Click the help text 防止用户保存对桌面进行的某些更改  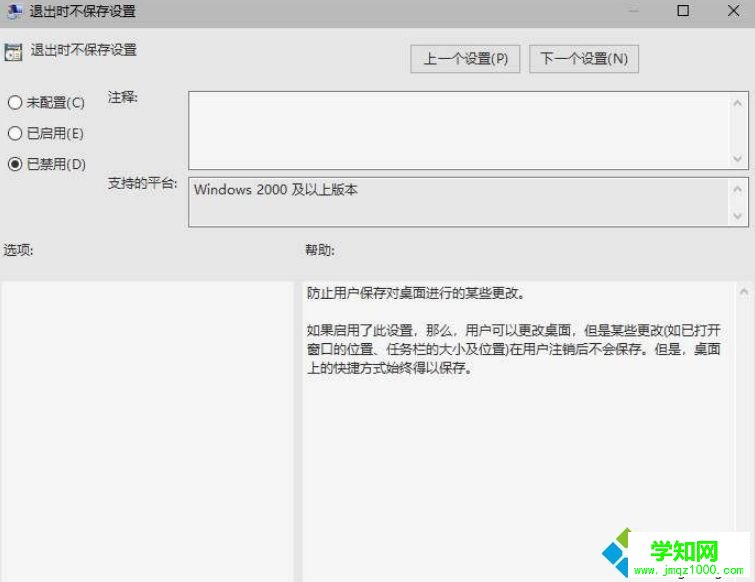tap(415, 293)
